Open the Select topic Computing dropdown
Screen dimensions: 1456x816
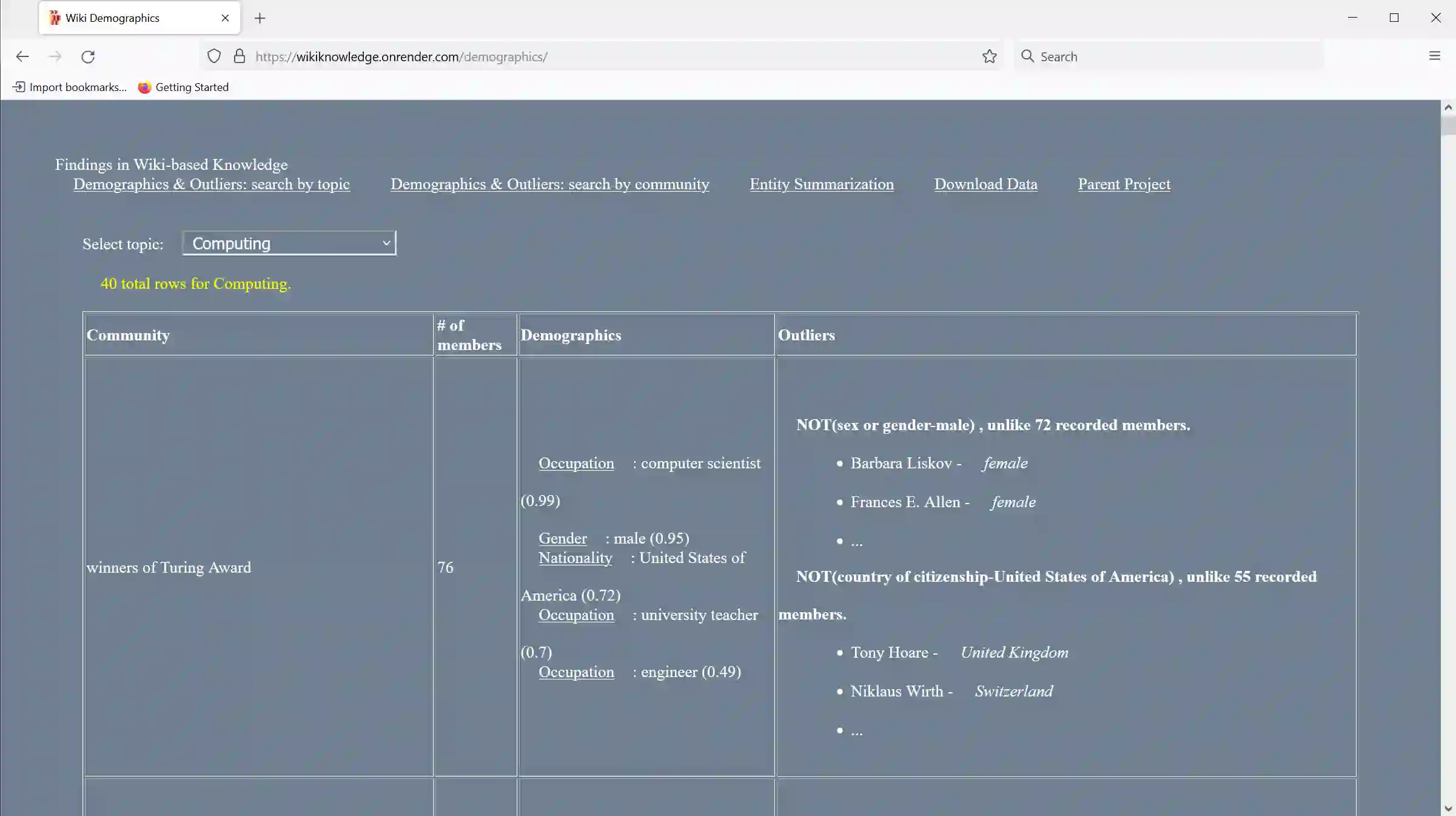[289, 243]
